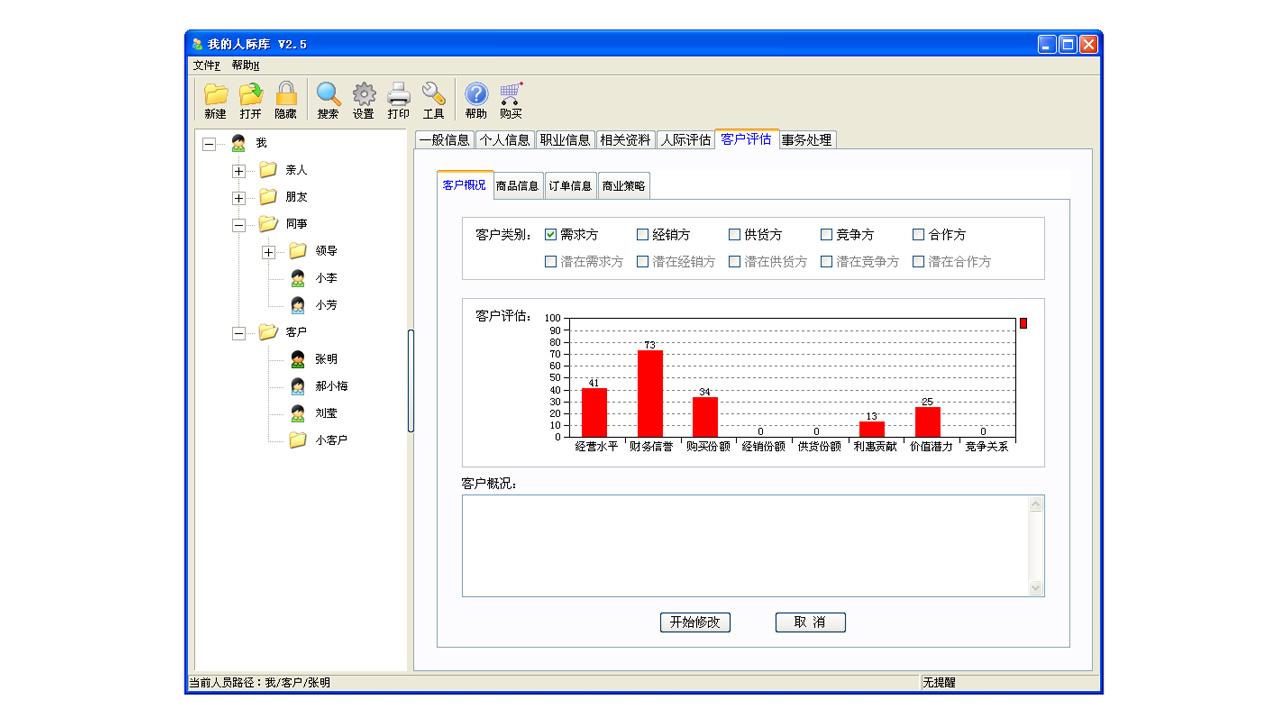Click the 隐藏 (Hide) lock icon
The height and width of the screenshot is (720, 1280).
[285, 96]
